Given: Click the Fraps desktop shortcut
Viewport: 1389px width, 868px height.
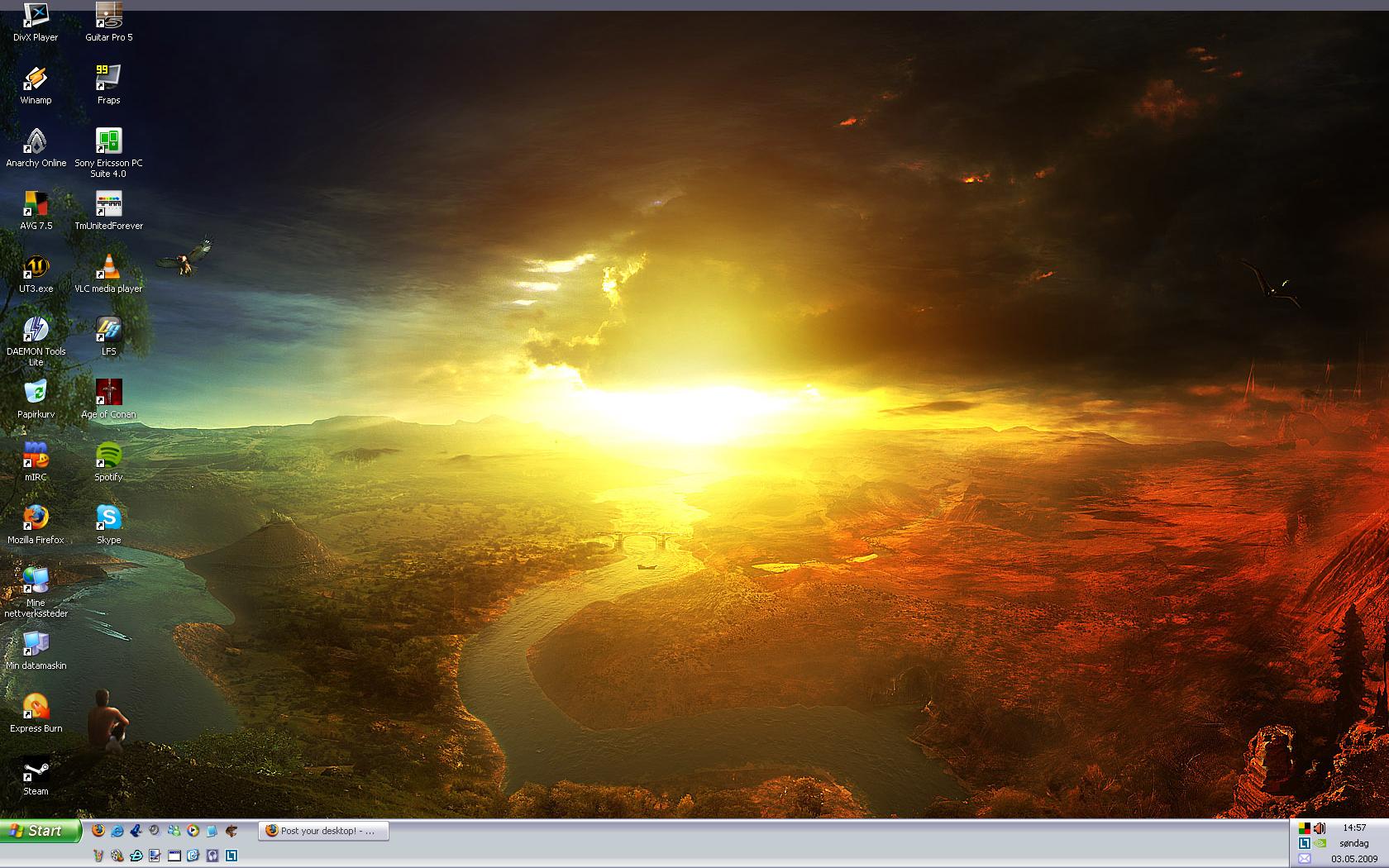Looking at the screenshot, I should click(x=108, y=85).
